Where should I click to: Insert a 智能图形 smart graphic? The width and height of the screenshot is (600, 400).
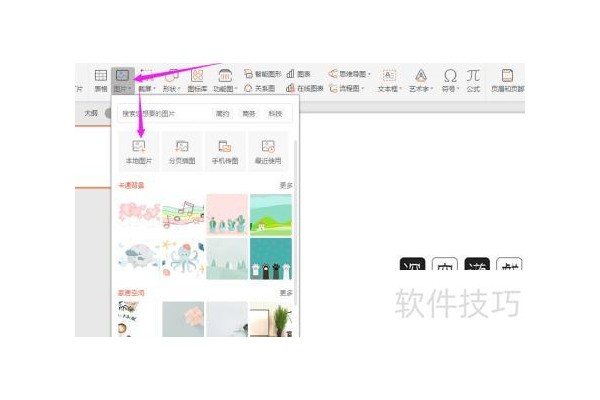tap(262, 74)
